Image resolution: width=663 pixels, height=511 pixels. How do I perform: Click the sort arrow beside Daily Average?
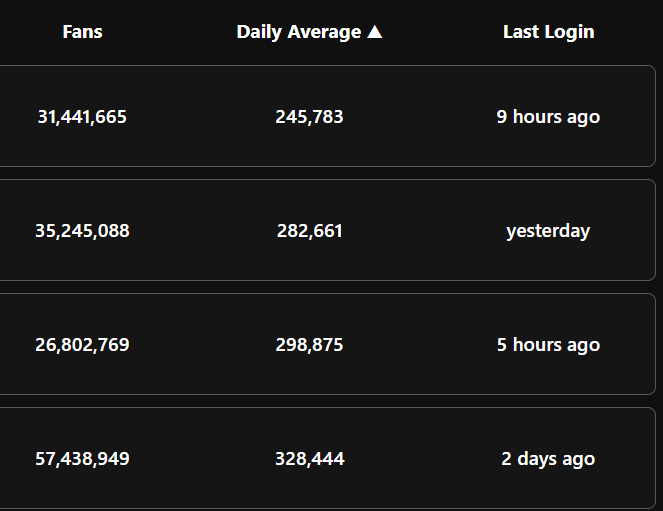point(375,32)
